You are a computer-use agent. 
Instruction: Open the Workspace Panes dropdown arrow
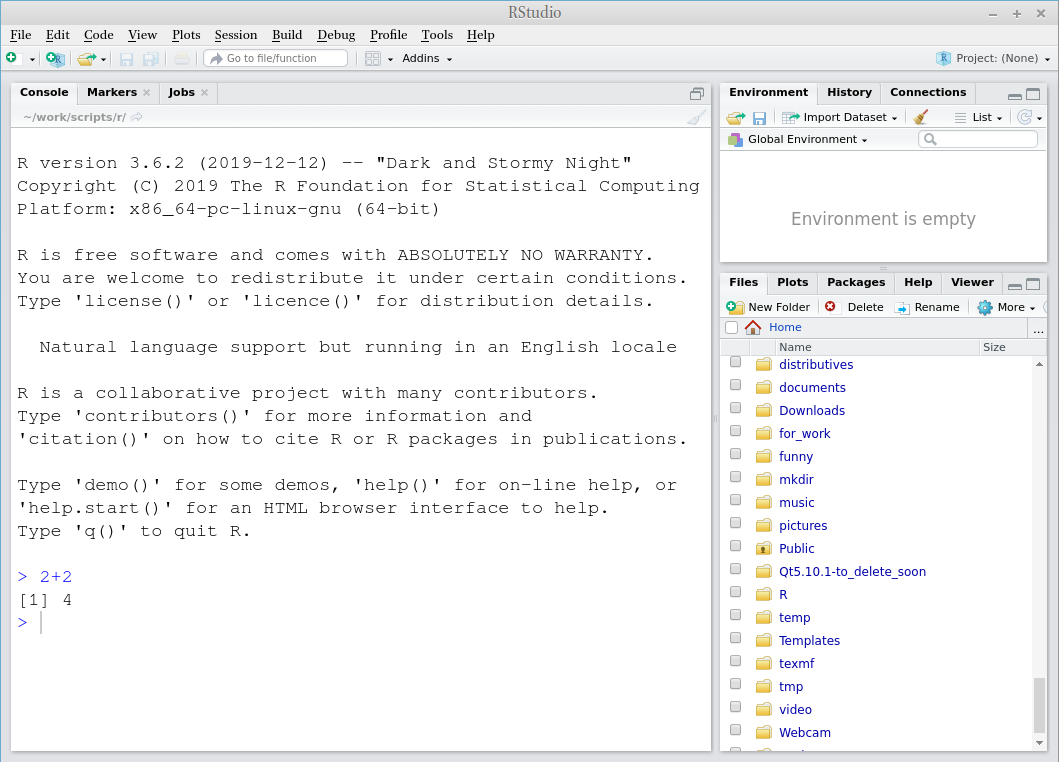390,59
